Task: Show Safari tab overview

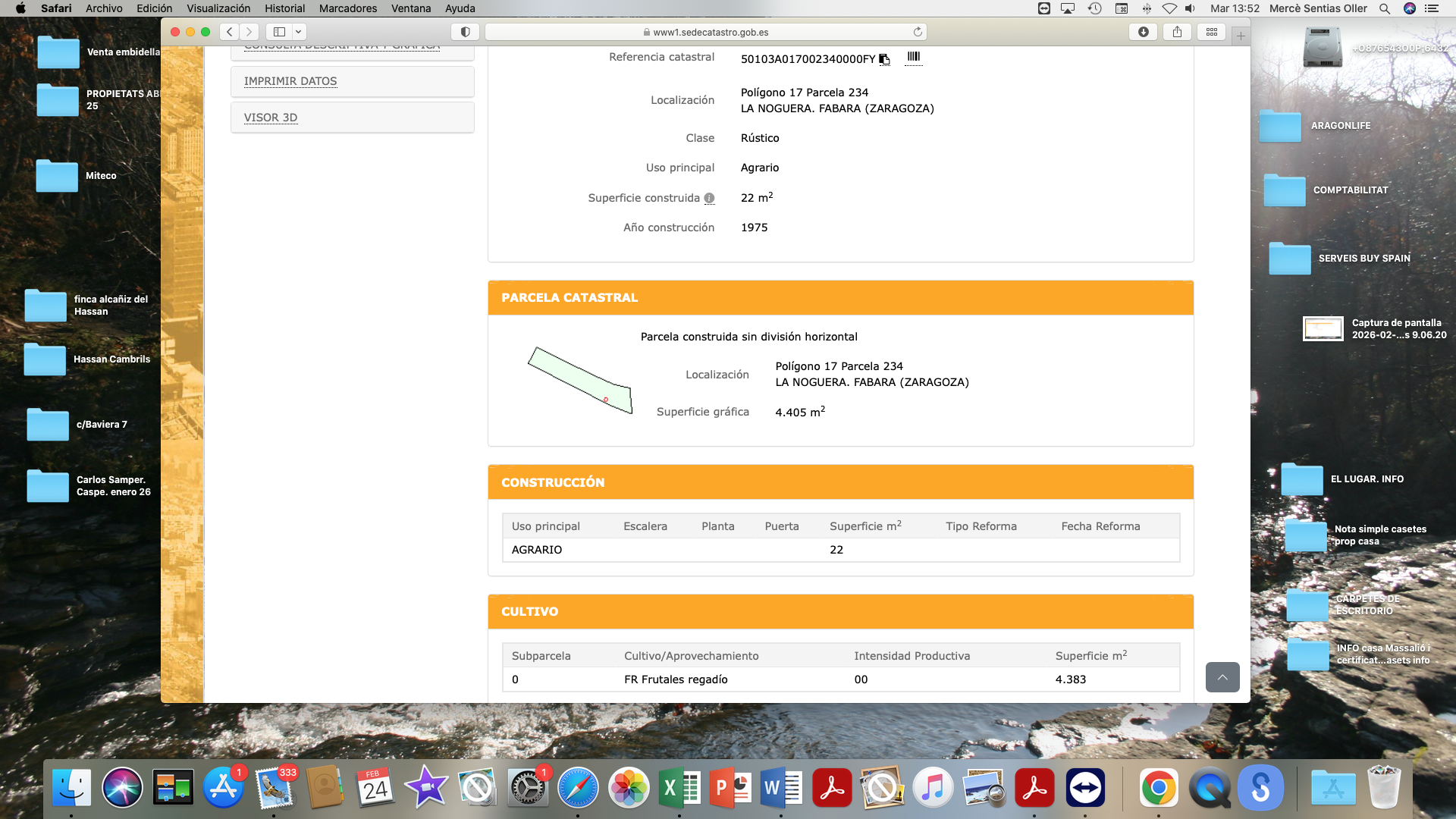Action: tap(1211, 32)
